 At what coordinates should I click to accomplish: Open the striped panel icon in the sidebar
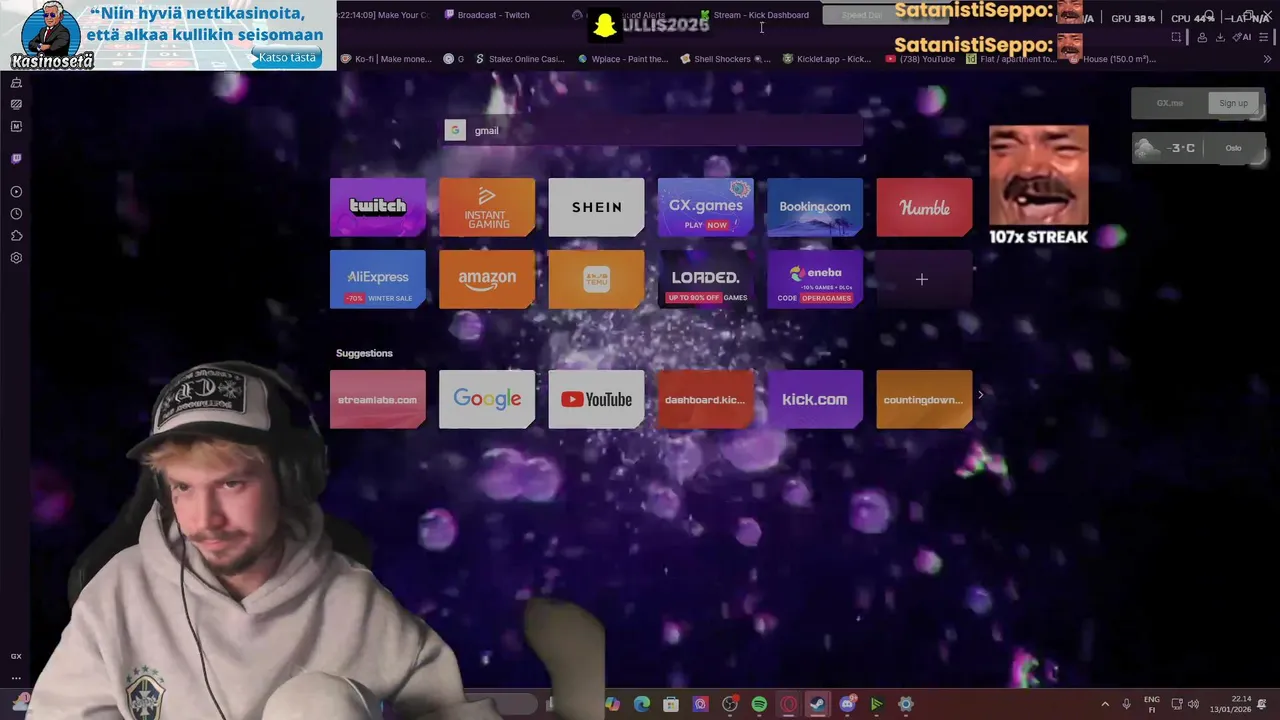tap(16, 104)
